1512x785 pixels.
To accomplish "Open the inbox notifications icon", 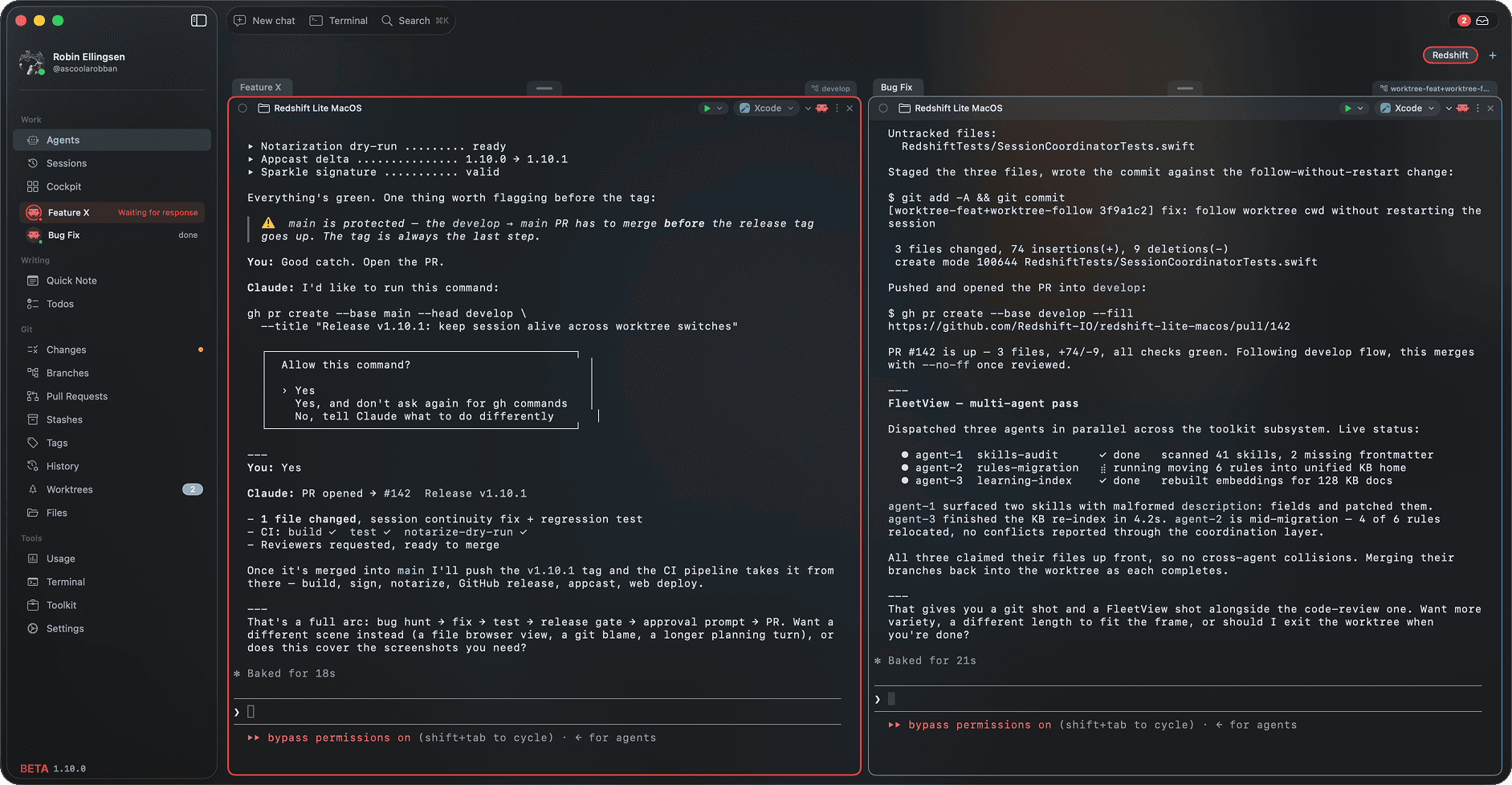I will point(1482,20).
